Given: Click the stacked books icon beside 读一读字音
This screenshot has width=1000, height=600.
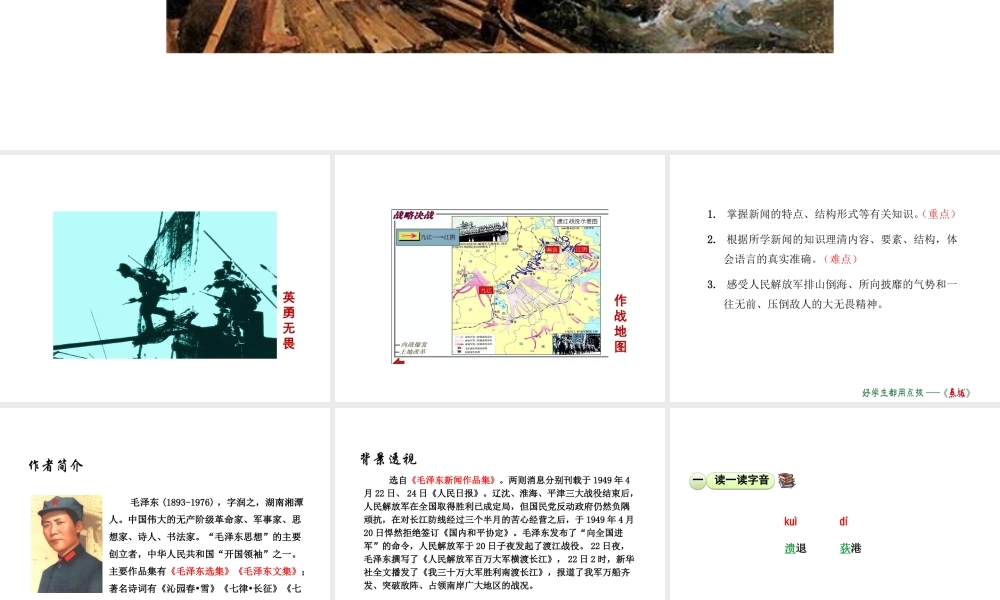Looking at the screenshot, I should [x=786, y=481].
